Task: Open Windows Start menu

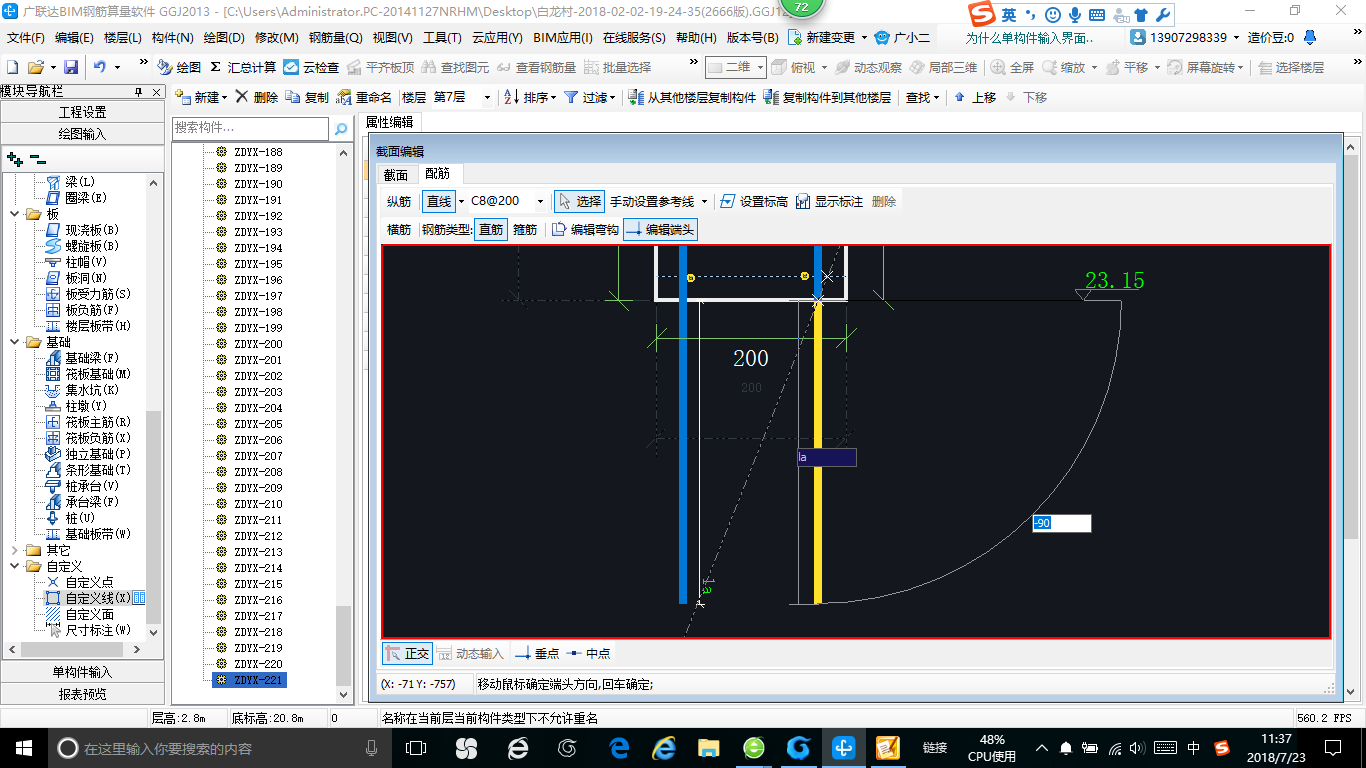Action: [23, 747]
